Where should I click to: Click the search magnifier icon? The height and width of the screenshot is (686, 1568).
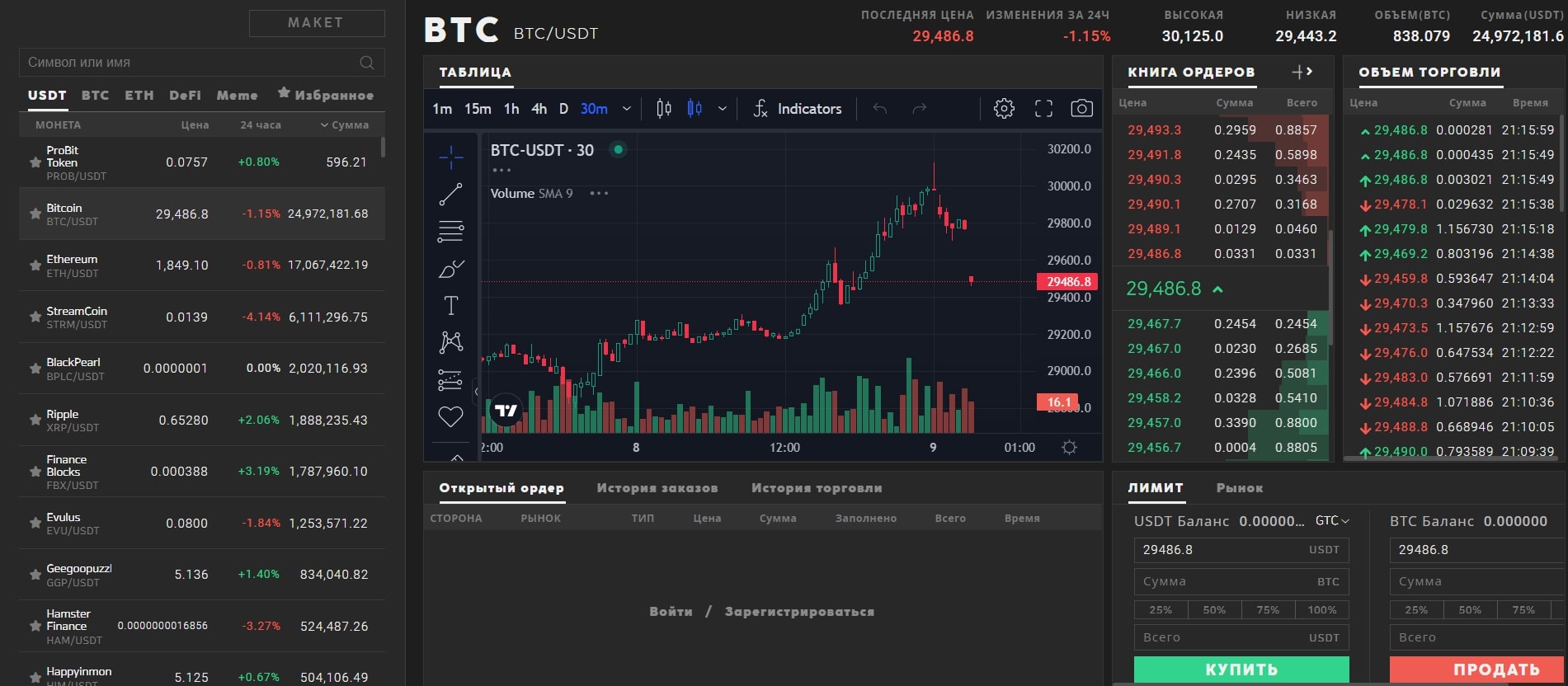tap(367, 63)
